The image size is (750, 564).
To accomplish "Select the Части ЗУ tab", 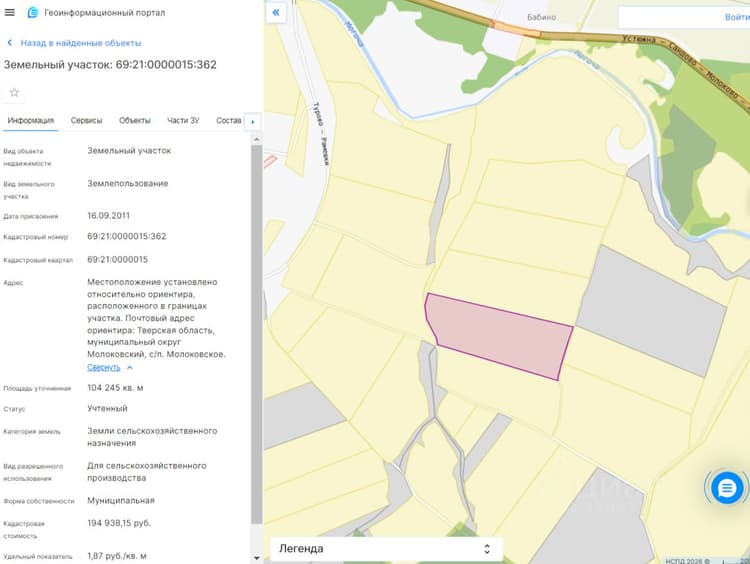I will 183,121.
